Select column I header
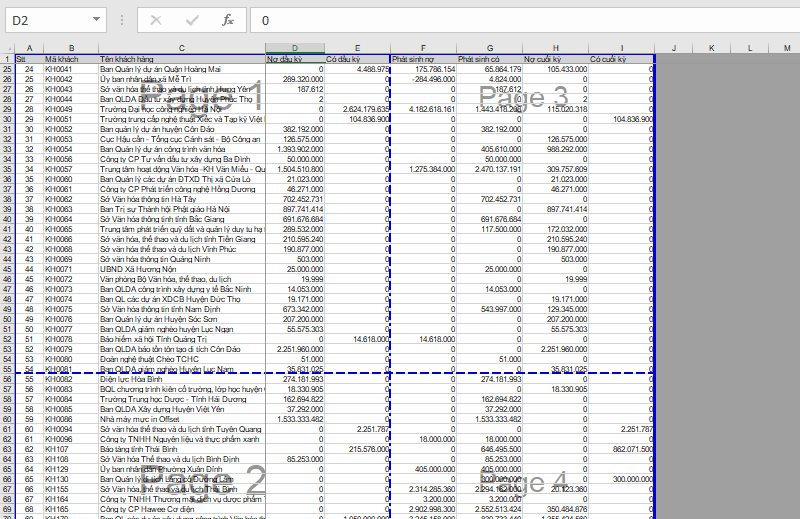This screenshot has width=800, height=519. pos(621,48)
